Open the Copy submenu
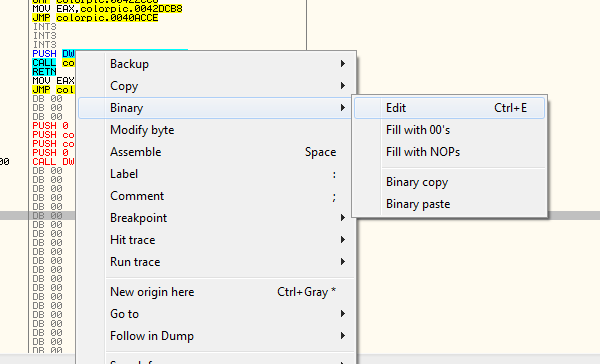This screenshot has width=600, height=364. coord(216,86)
